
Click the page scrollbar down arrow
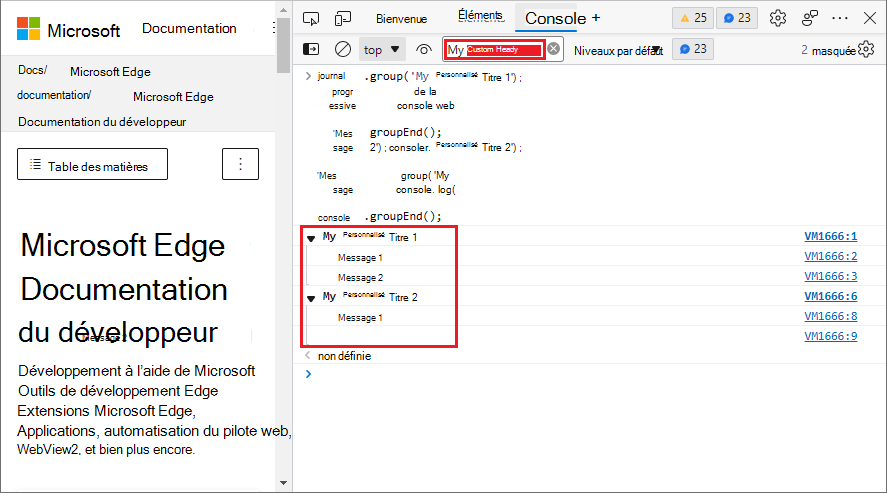point(283,483)
